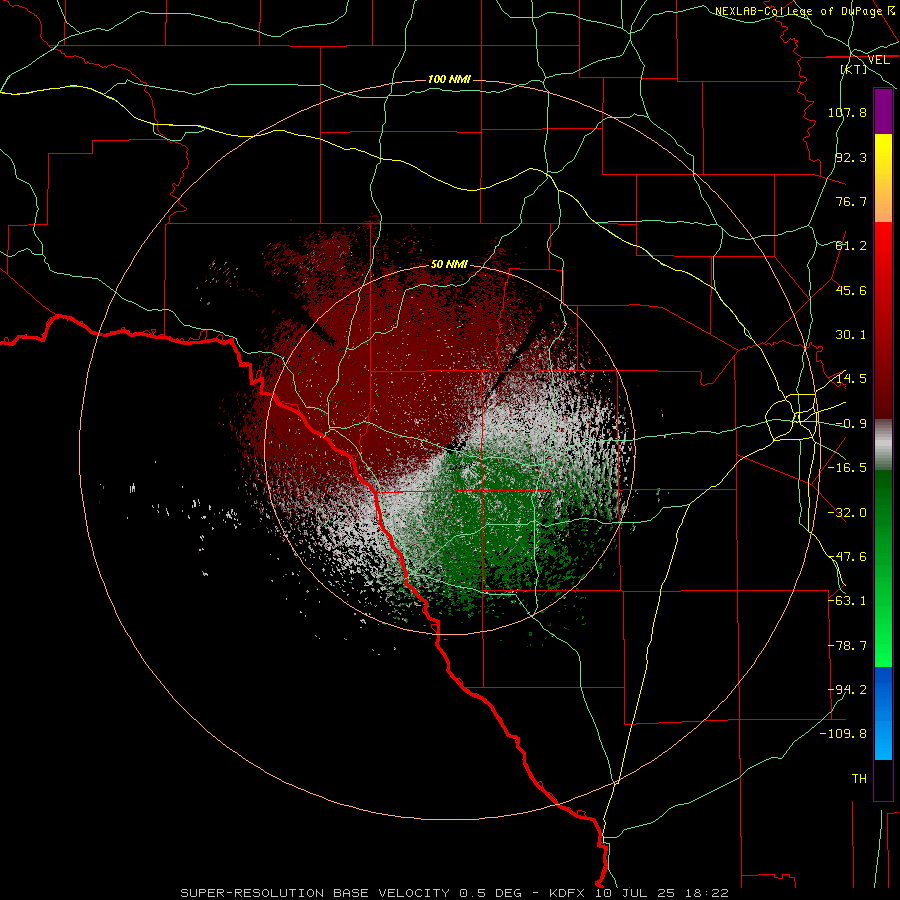The image size is (900, 900).
Task: Click the -47.6 legend value
Action: click(x=847, y=557)
